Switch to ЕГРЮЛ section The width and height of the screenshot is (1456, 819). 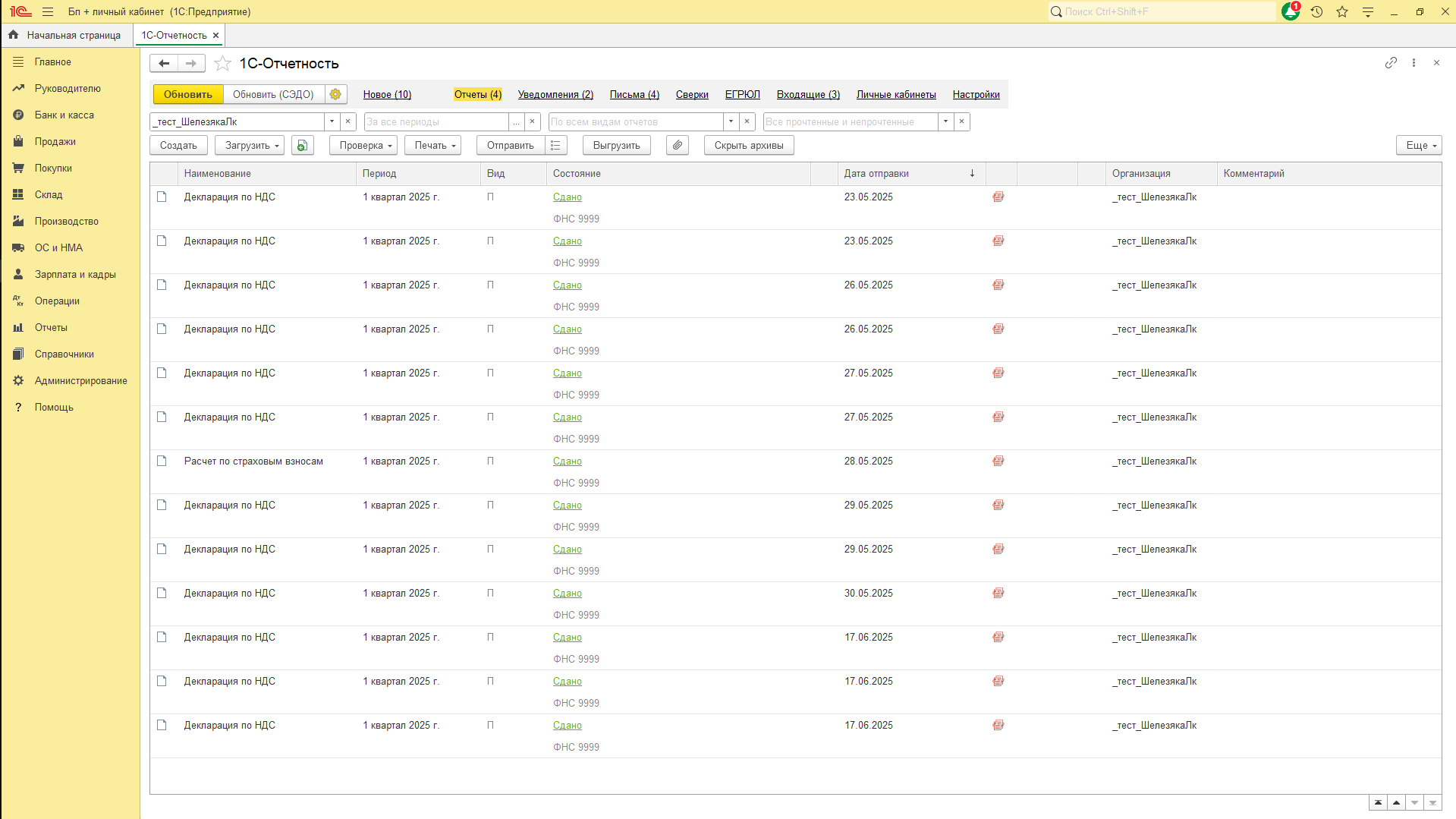click(742, 94)
